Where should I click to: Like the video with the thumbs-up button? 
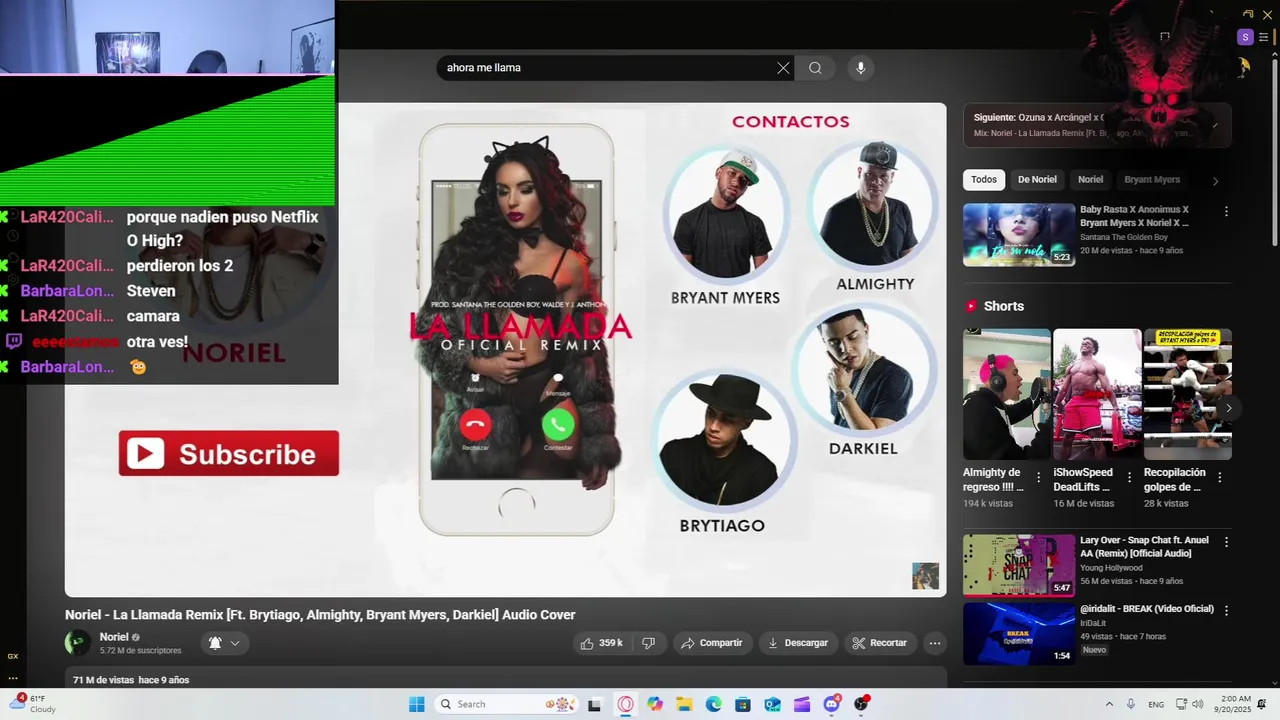[602, 643]
